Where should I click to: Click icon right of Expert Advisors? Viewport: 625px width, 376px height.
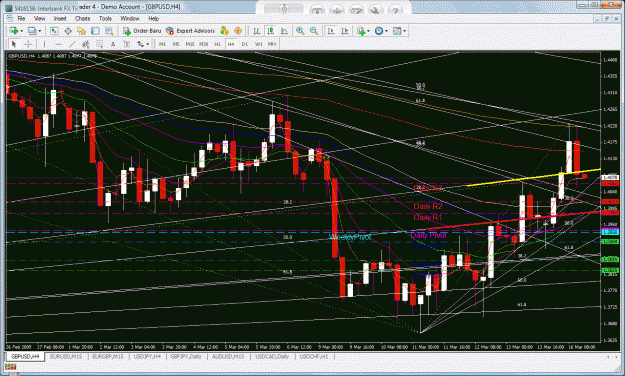coord(224,31)
